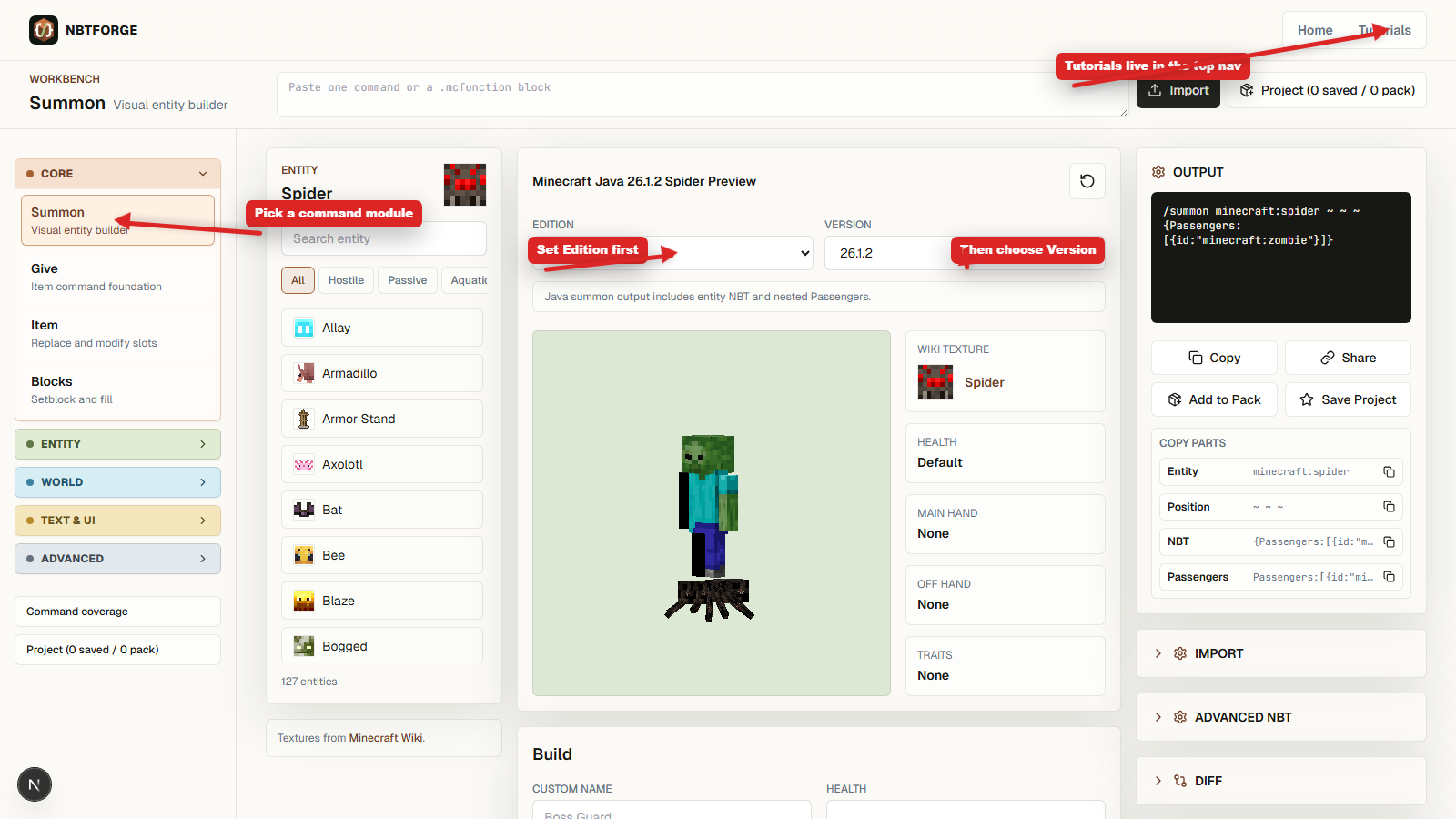Filter entities by Passive
Viewport: 1456px width, 819px height.
(408, 280)
